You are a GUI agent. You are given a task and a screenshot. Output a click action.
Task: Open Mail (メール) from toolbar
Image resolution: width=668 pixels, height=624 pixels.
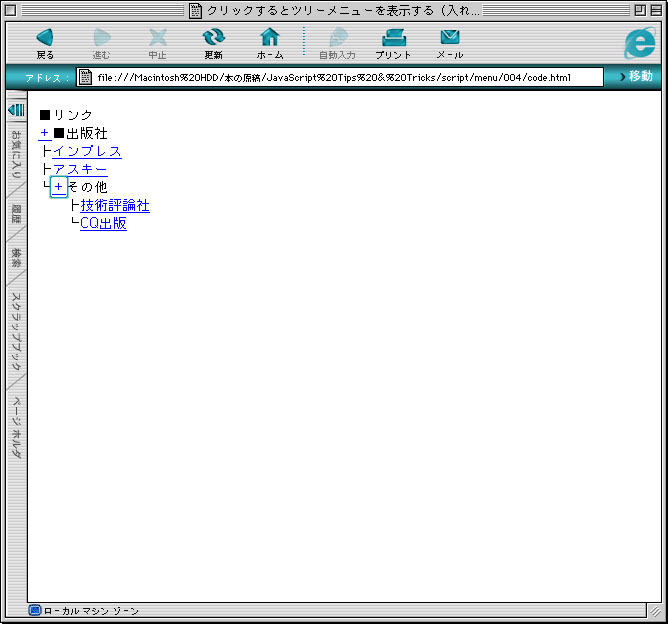coord(450,43)
